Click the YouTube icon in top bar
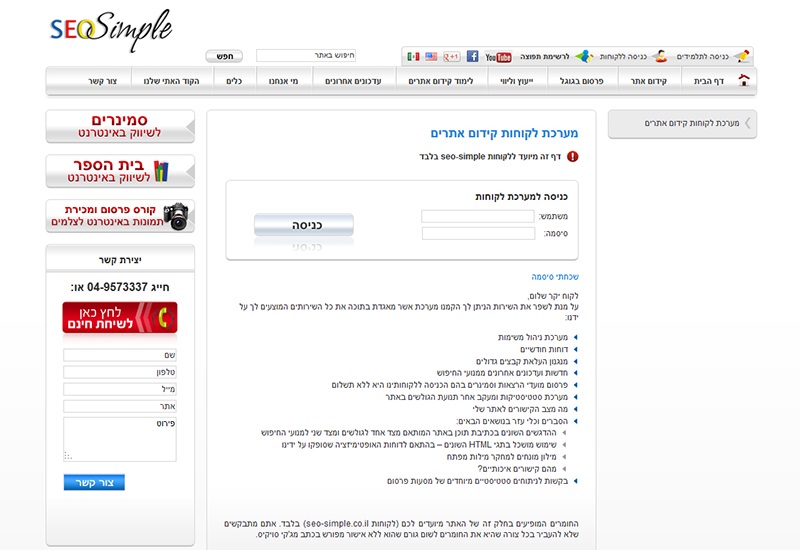The height and width of the screenshot is (550, 800). click(498, 57)
